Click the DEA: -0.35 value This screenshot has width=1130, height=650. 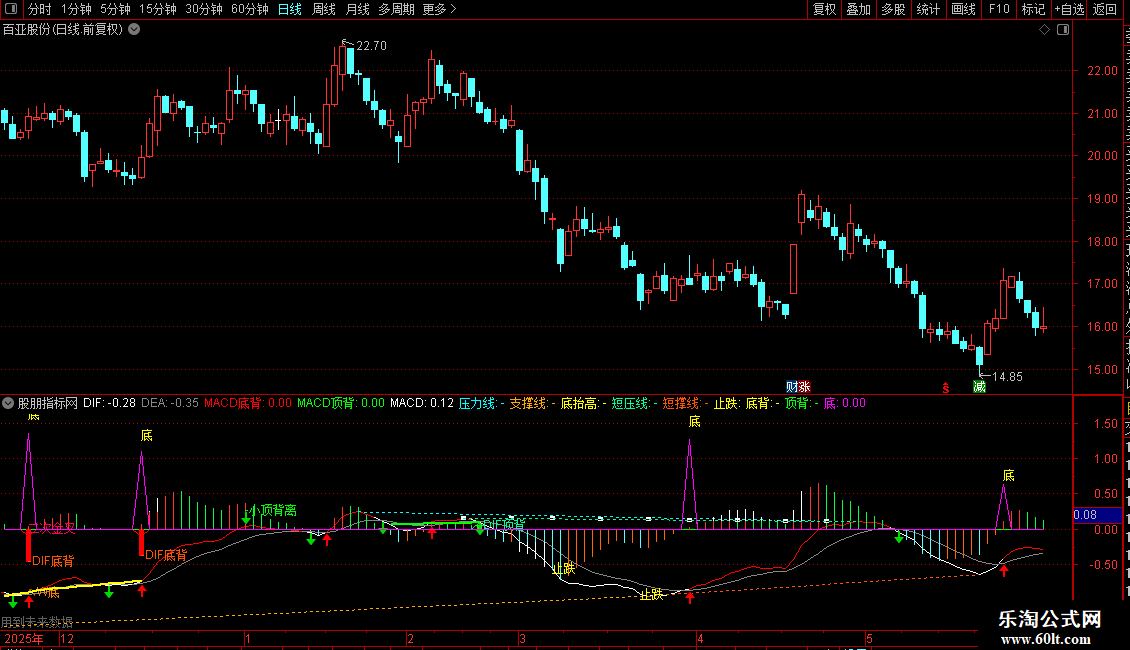pos(170,403)
